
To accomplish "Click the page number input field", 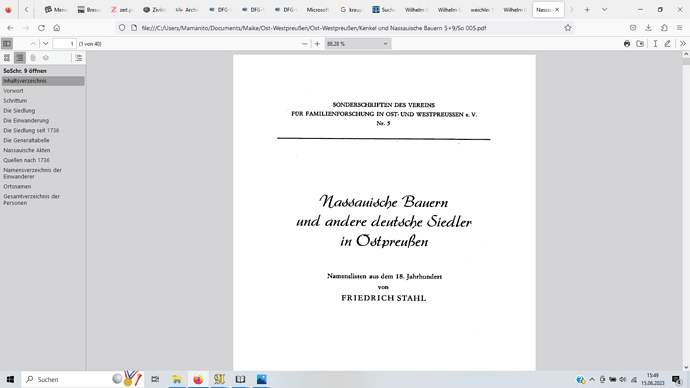I will click(64, 44).
